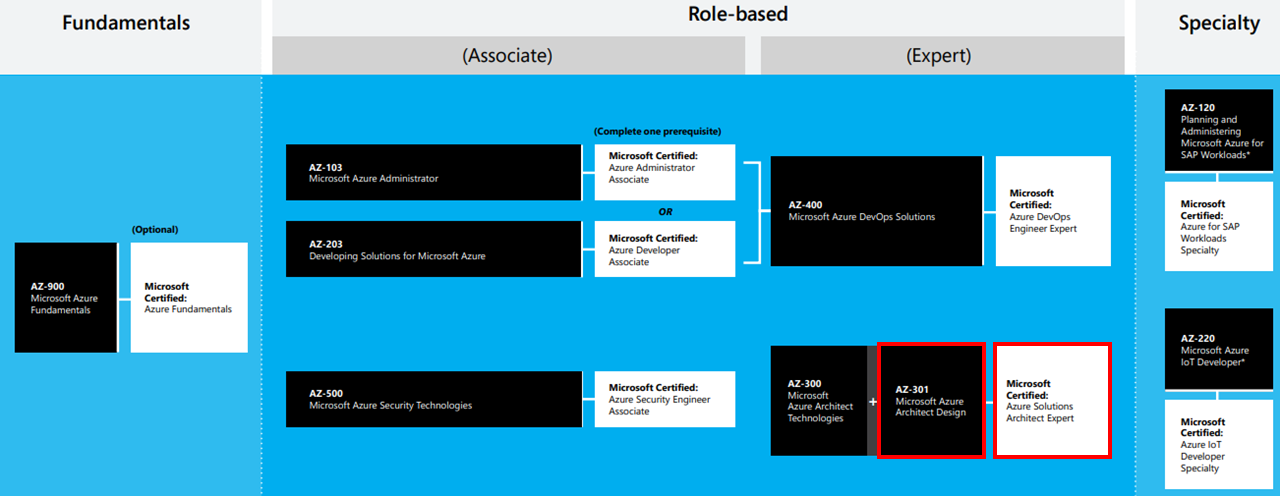Click the Fundamentals column header

point(126,22)
